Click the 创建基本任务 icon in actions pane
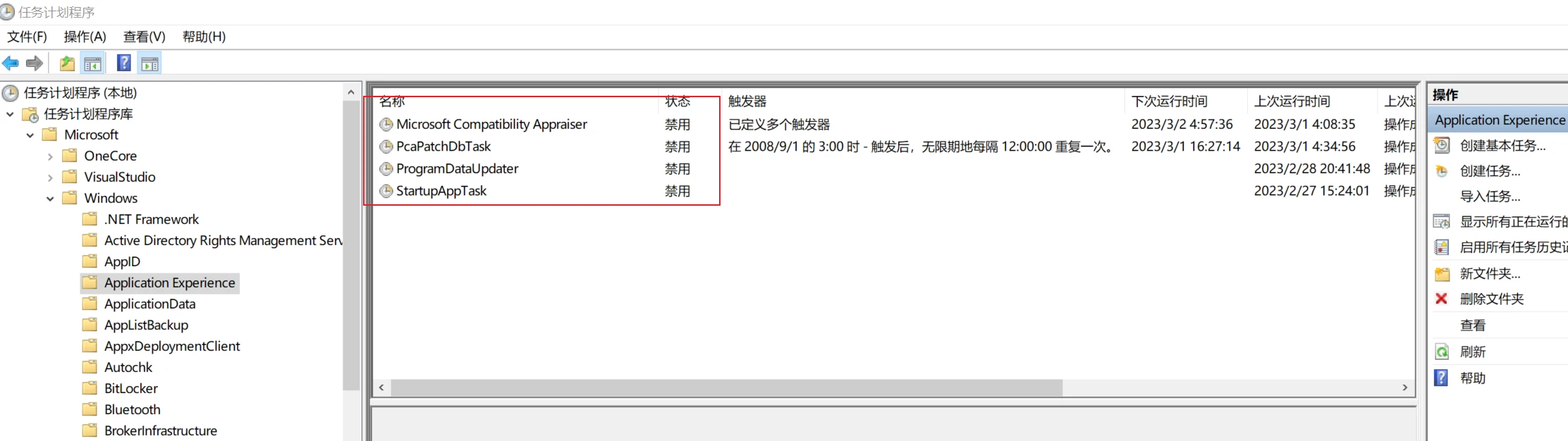 coord(1443,145)
